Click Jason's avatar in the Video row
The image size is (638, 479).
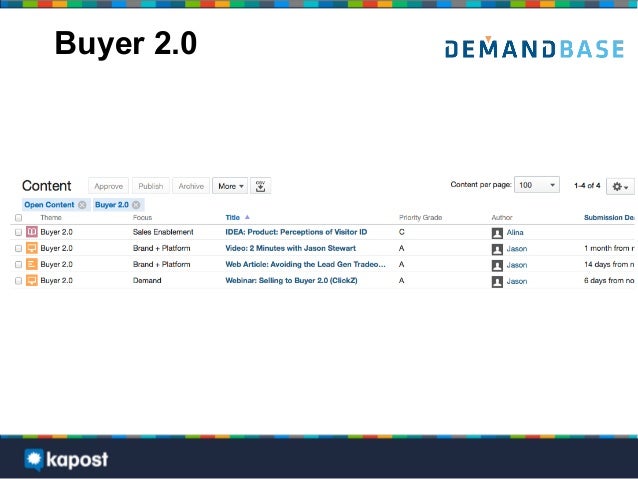click(497, 249)
